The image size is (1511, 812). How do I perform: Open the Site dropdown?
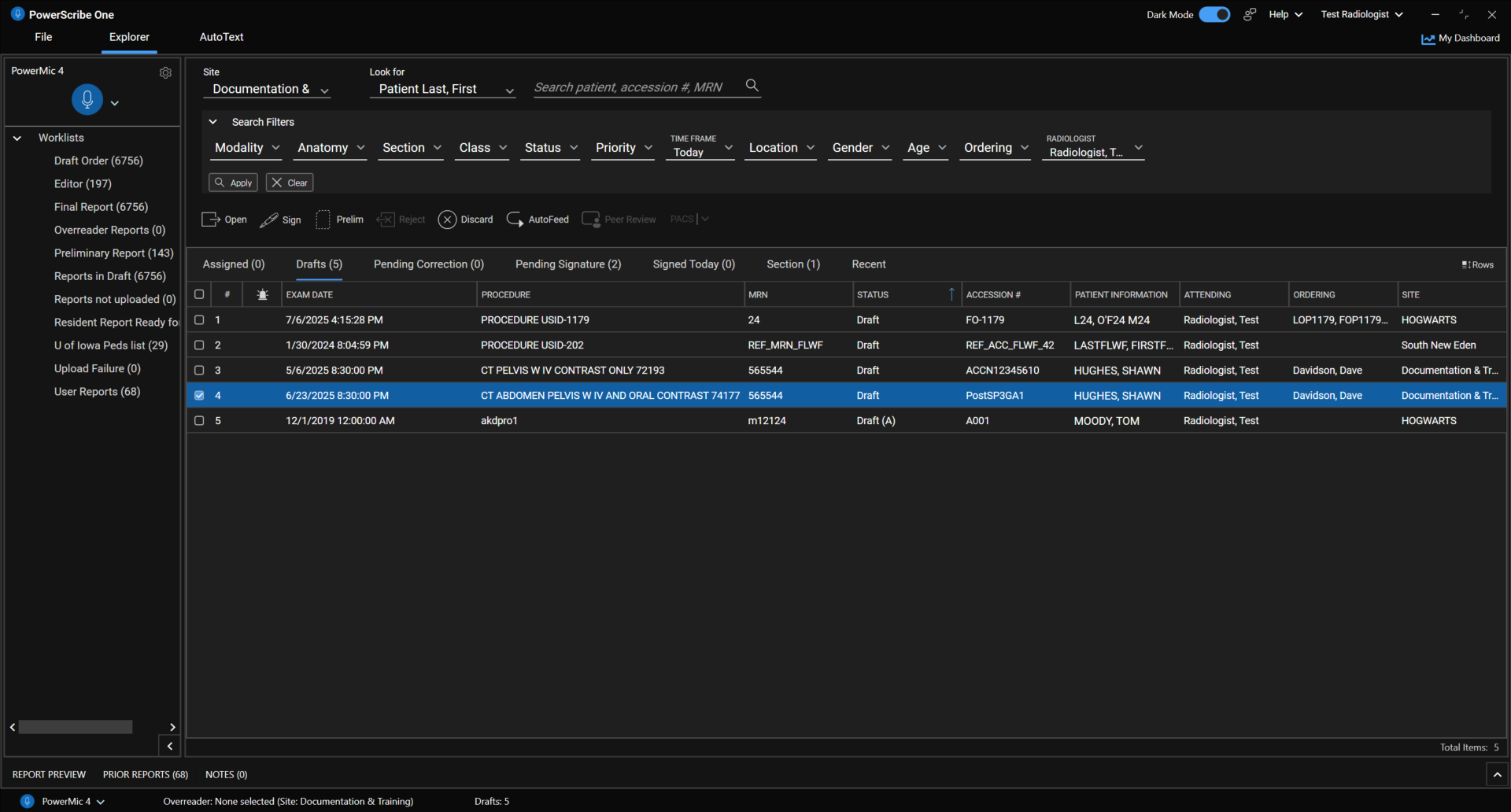[267, 90]
